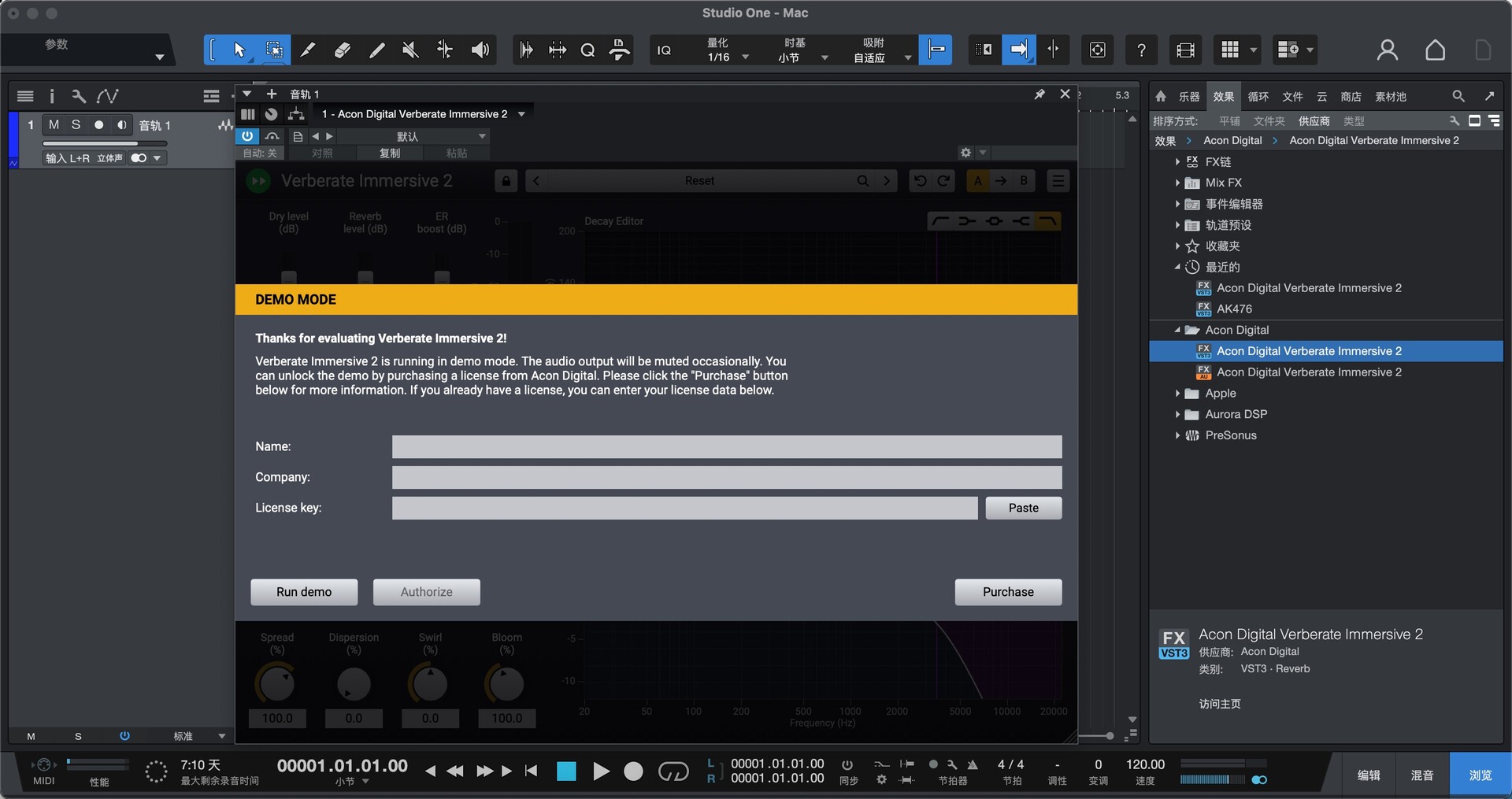Select the Mute tool
The height and width of the screenshot is (799, 1512).
[x=410, y=50]
